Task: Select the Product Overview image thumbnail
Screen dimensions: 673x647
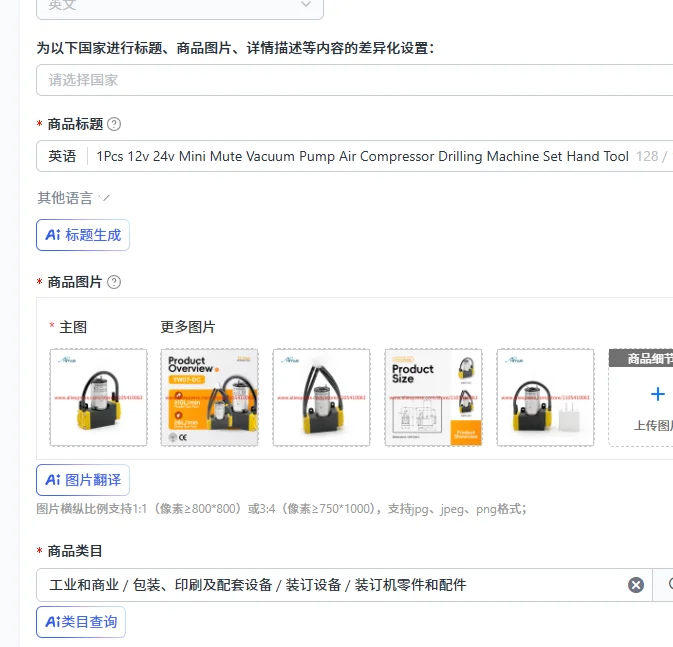Action: (209, 398)
